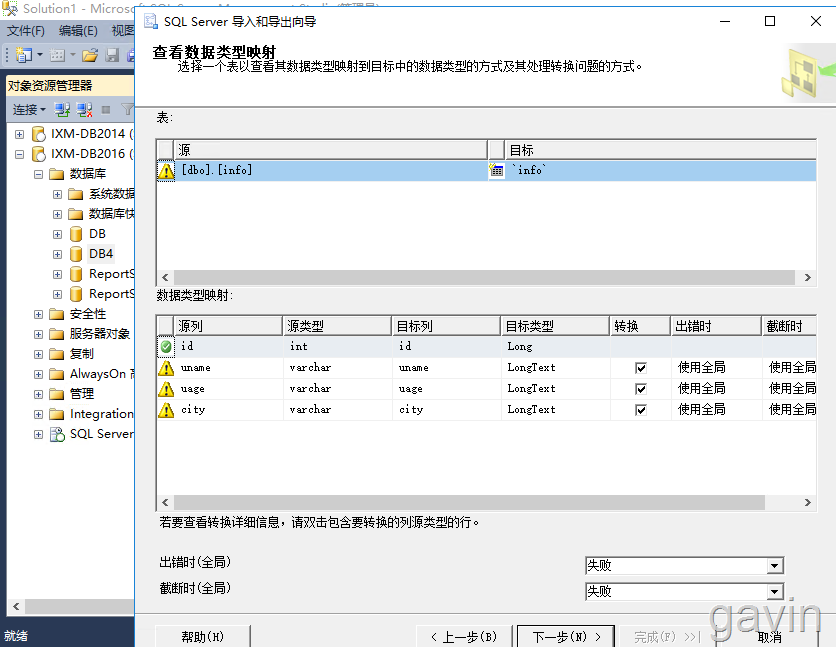Screen dimensions: 836x647
Task: Open the 截断时(全局) dropdown
Action: [x=775, y=591]
